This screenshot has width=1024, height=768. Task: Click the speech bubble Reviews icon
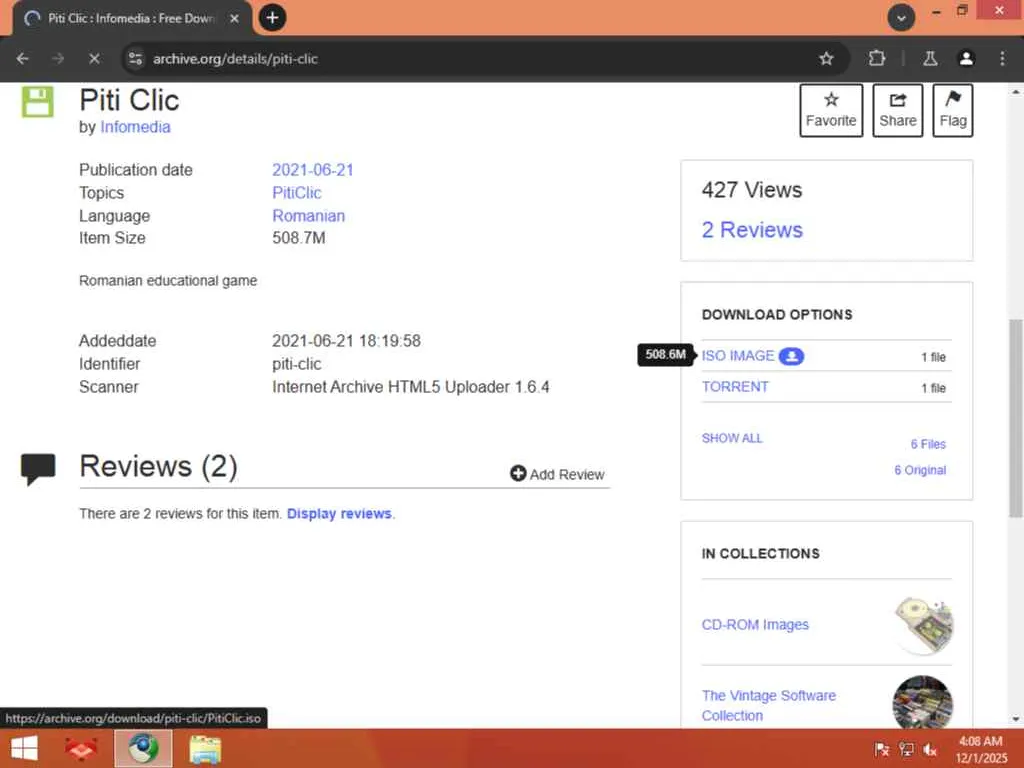(x=38, y=469)
